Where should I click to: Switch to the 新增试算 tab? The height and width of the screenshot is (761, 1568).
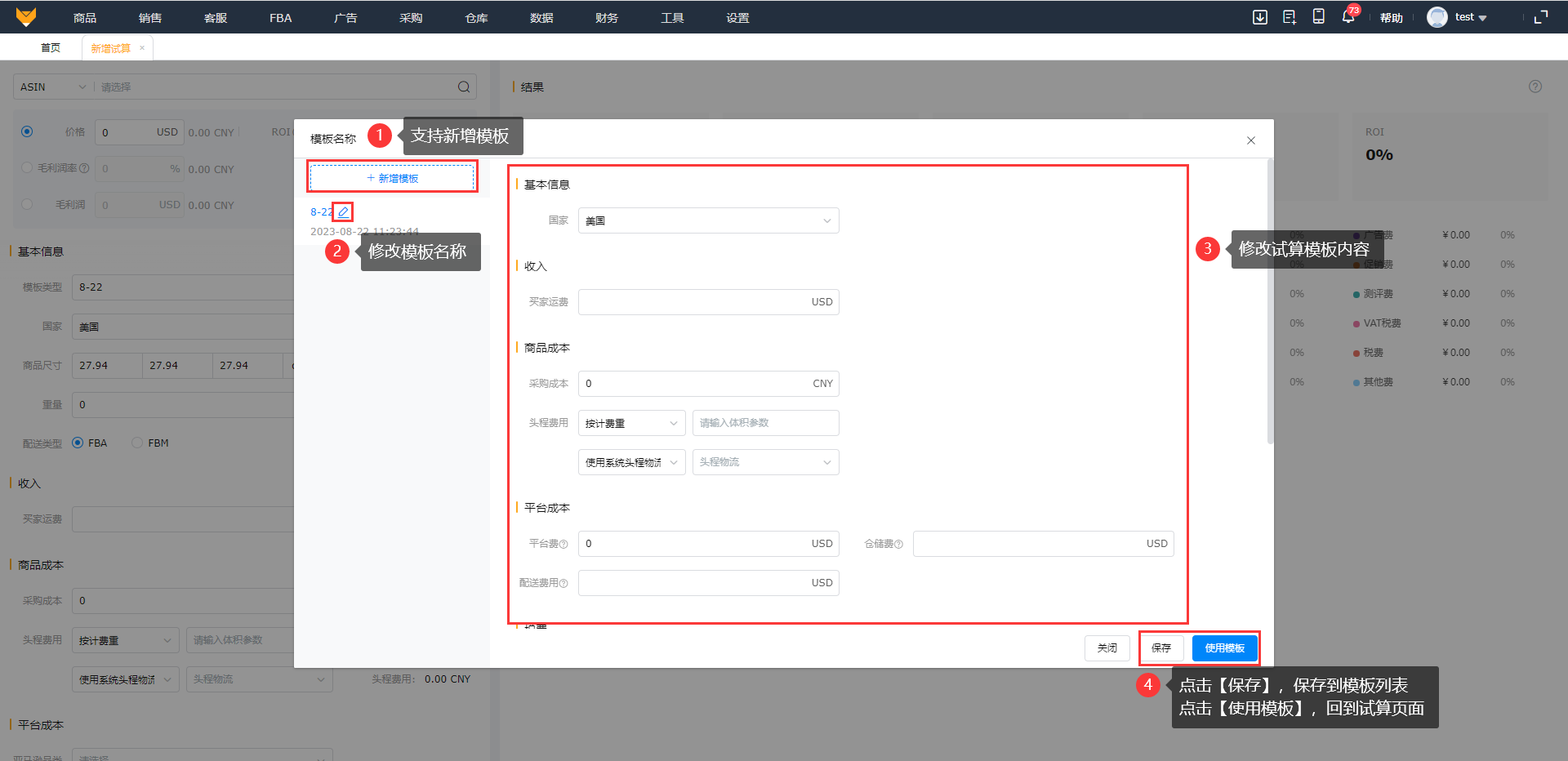coord(110,48)
